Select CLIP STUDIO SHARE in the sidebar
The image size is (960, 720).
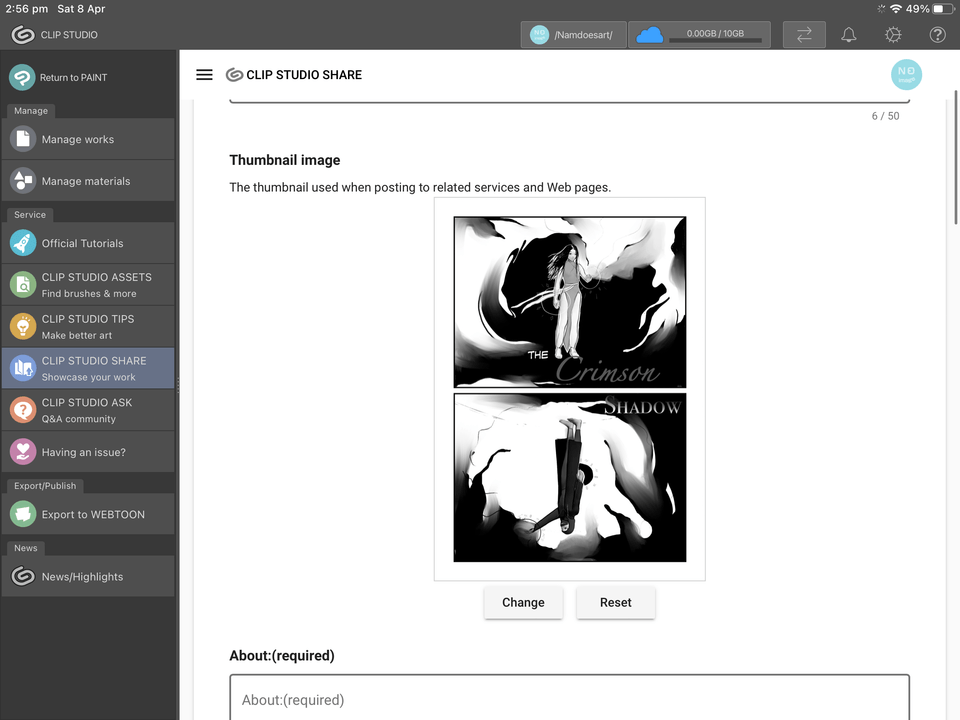pyautogui.click(x=88, y=367)
